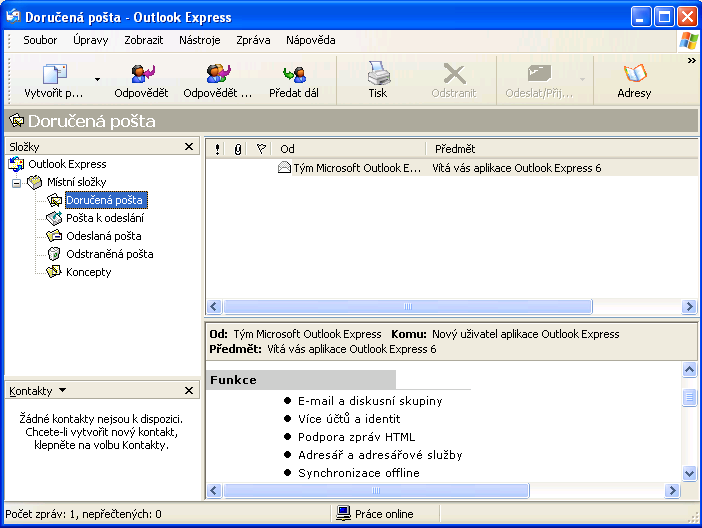Click the Odpovědět všem (reply all) icon
Viewport: 702px width, 528px height.
point(218,73)
